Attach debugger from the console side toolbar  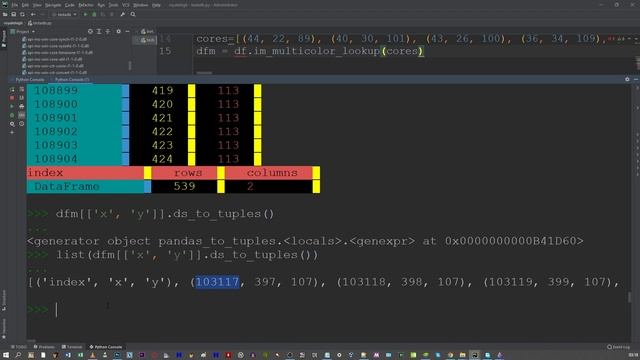12,115
